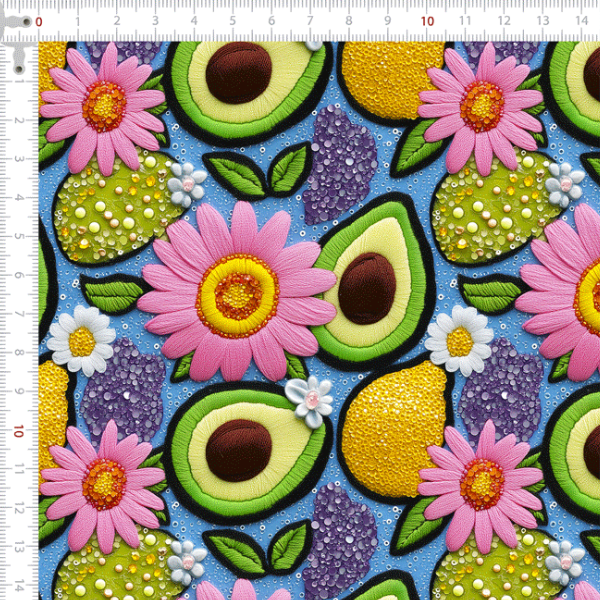600x600 pixels.
Task: Click the number 9 on the horizontal ruler
Action: point(388,21)
